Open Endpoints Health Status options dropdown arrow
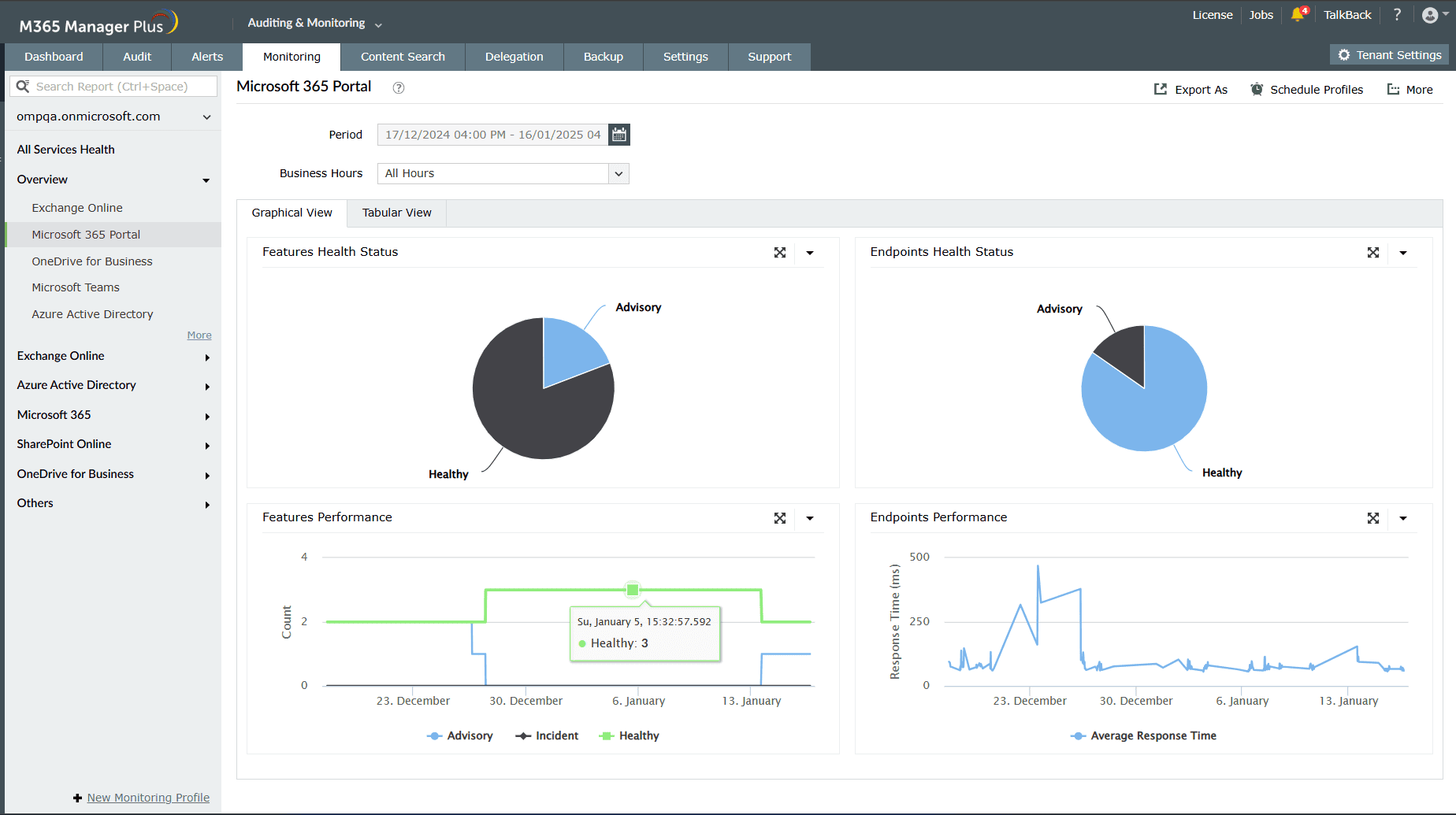The image size is (1456, 815). click(1403, 253)
